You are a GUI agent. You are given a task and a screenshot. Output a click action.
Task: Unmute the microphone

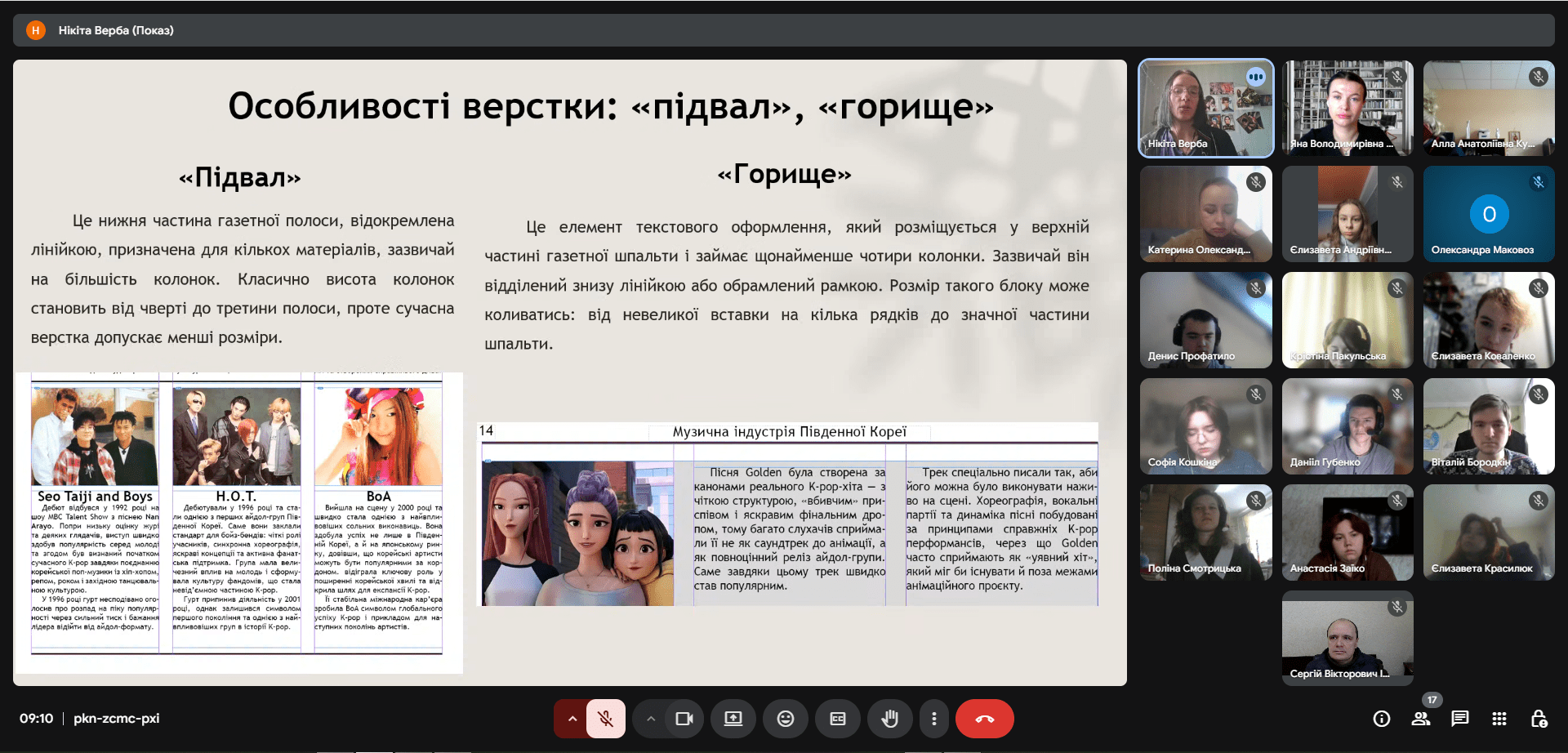tap(605, 719)
